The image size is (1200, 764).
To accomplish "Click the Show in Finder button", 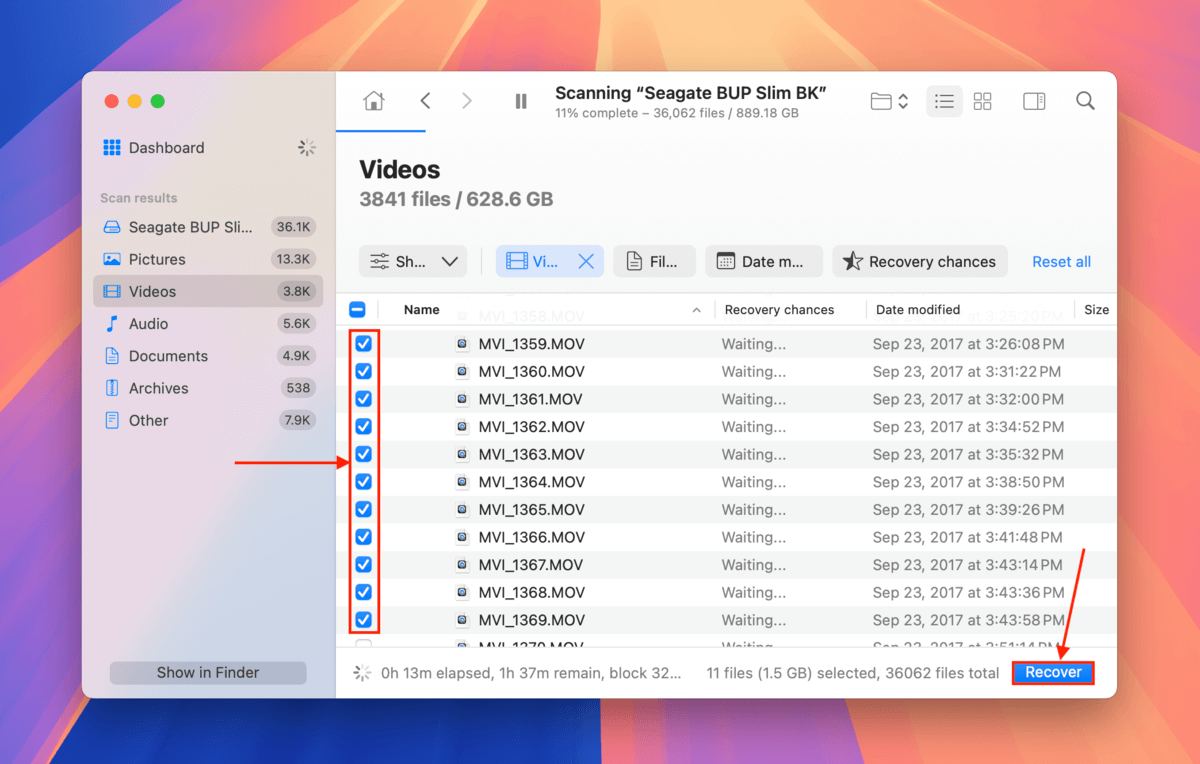I will point(208,673).
